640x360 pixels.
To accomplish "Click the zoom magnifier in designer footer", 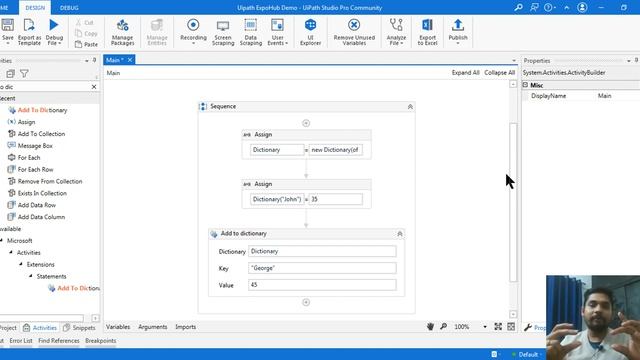I will coord(443,327).
